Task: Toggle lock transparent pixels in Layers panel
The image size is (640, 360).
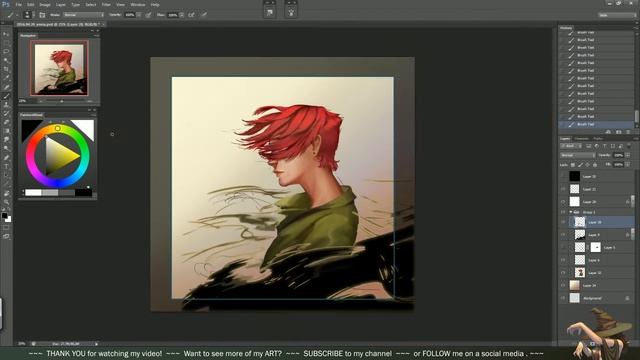Action: (573, 164)
